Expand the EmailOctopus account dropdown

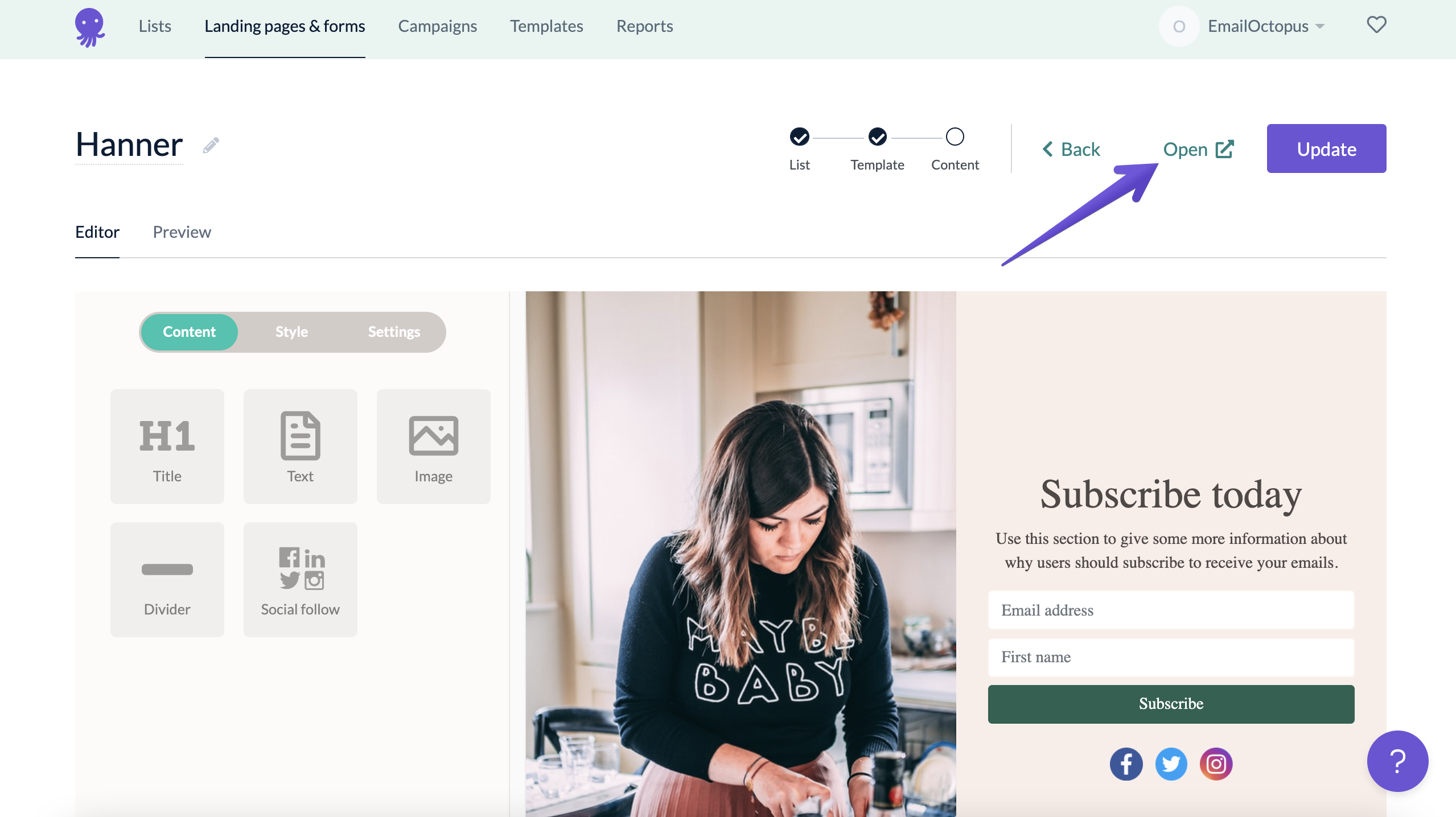coord(1266,26)
